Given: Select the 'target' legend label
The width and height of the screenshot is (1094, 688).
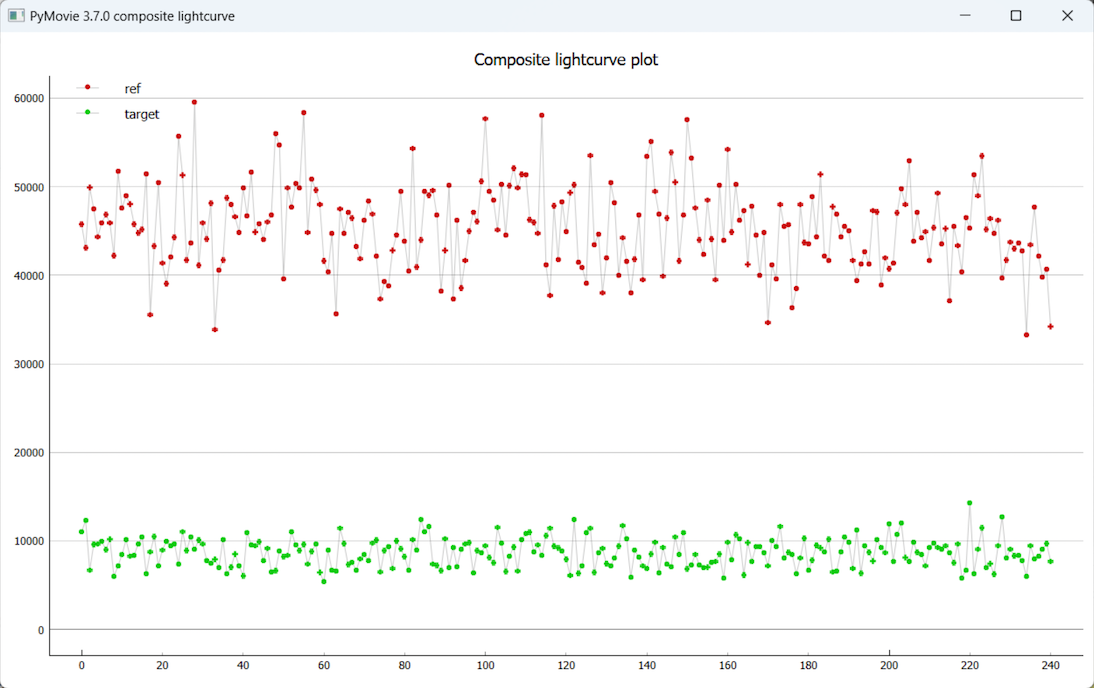Looking at the screenshot, I should tap(141, 114).
